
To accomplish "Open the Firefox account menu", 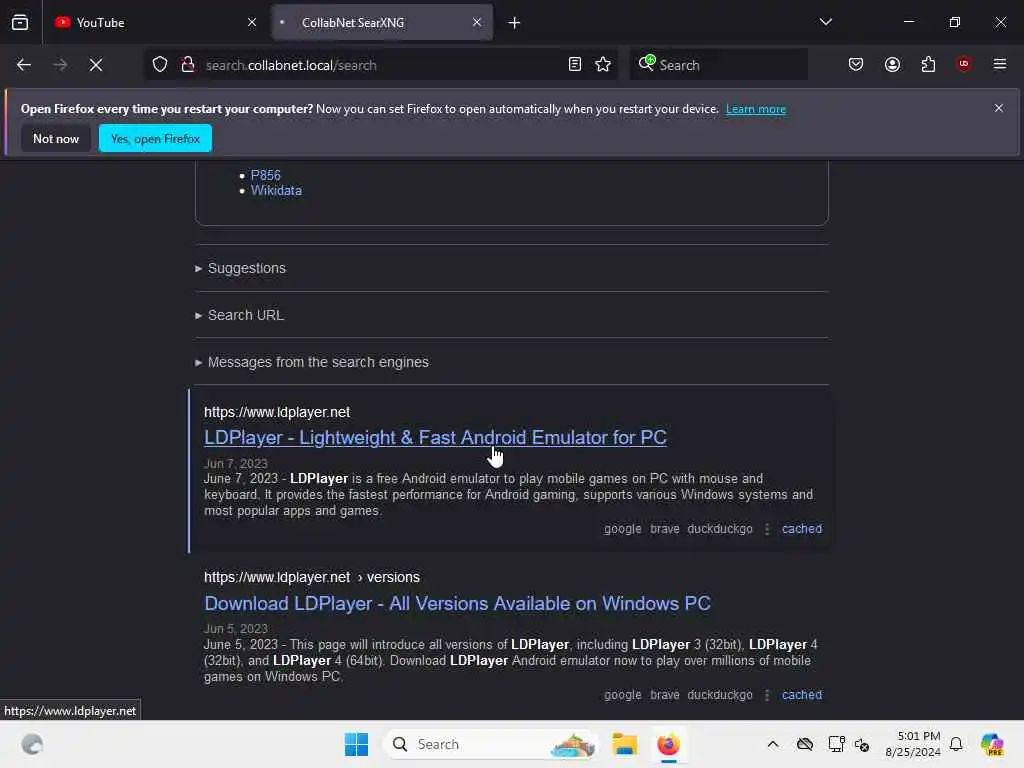I will tap(893, 65).
